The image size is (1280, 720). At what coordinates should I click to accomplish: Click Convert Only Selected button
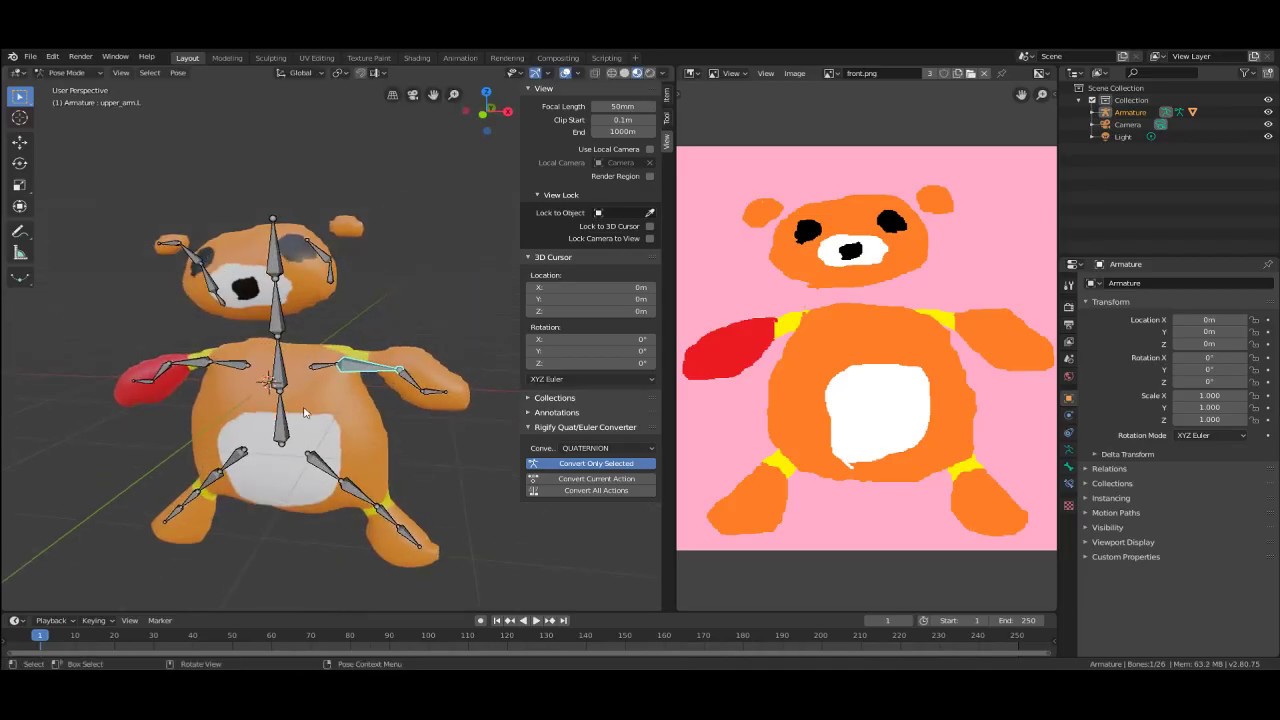click(591, 464)
